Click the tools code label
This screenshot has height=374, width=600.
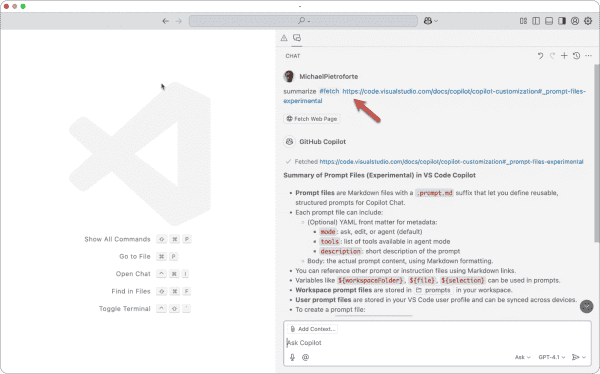pos(330,242)
